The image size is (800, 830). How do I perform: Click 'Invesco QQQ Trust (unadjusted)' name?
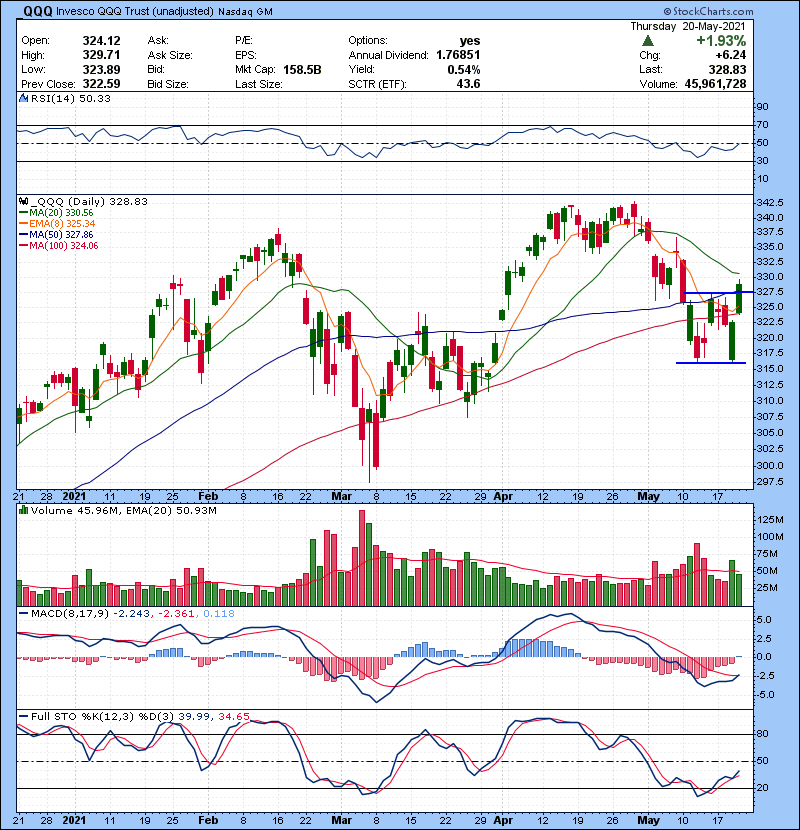click(x=134, y=12)
